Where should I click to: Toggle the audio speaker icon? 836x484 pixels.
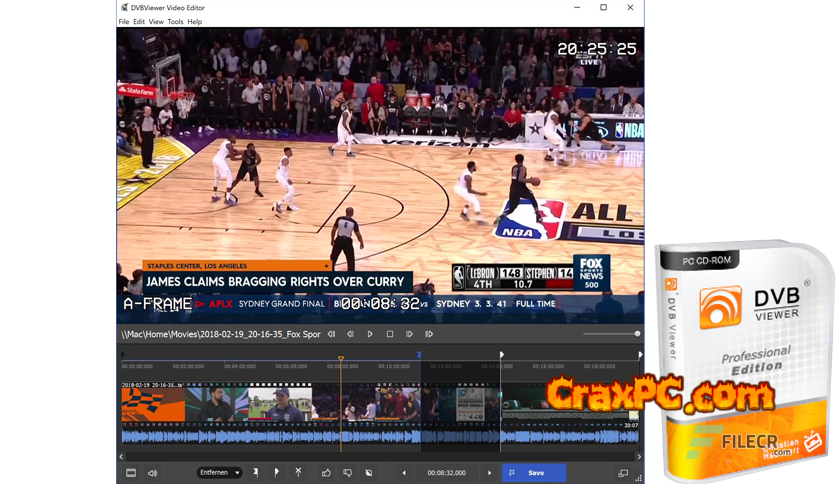point(153,473)
